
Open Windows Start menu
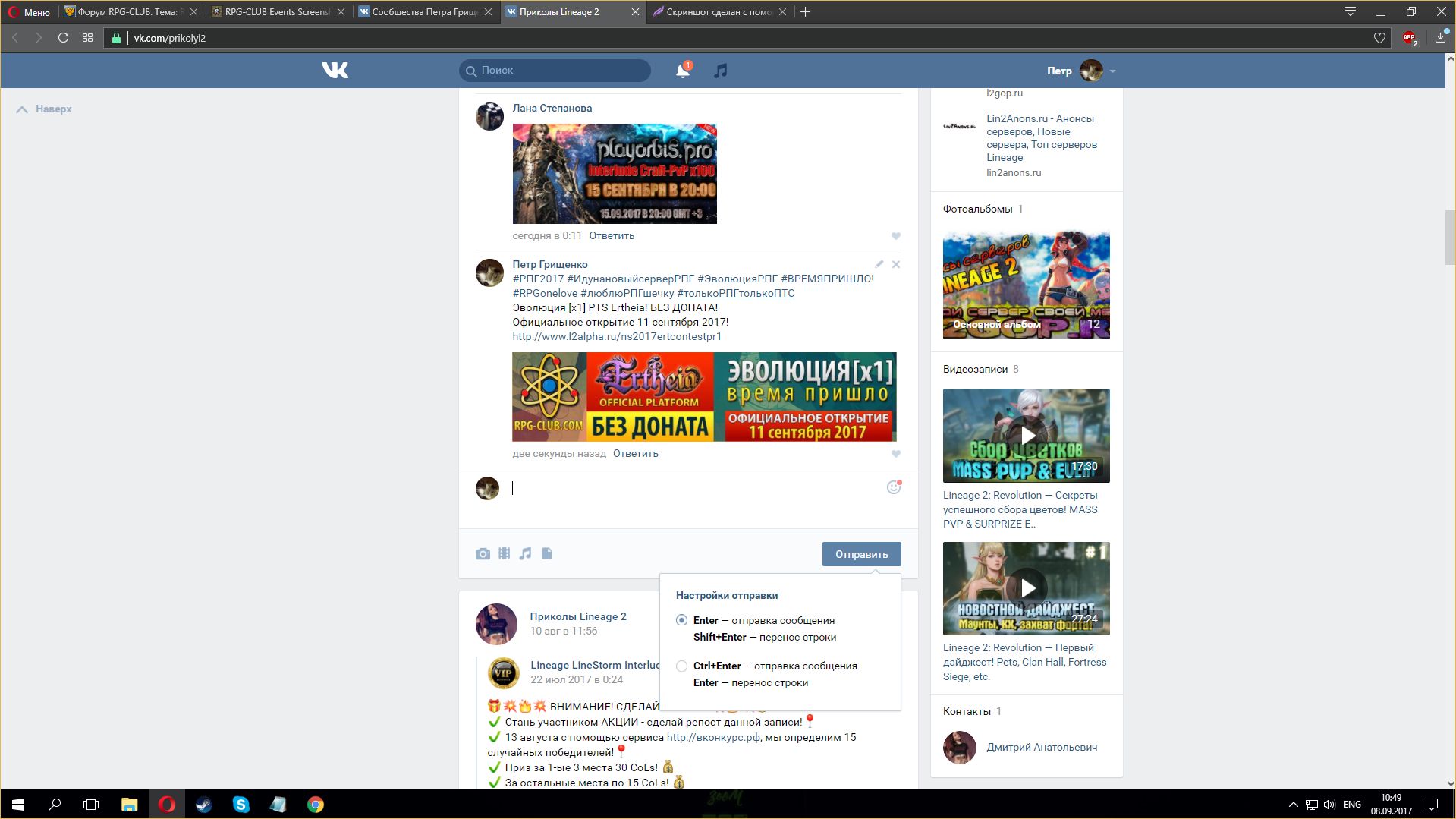(18, 805)
